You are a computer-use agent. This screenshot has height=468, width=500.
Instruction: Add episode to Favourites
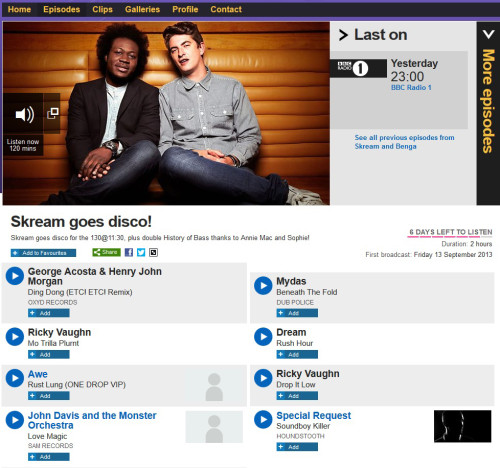[43, 253]
